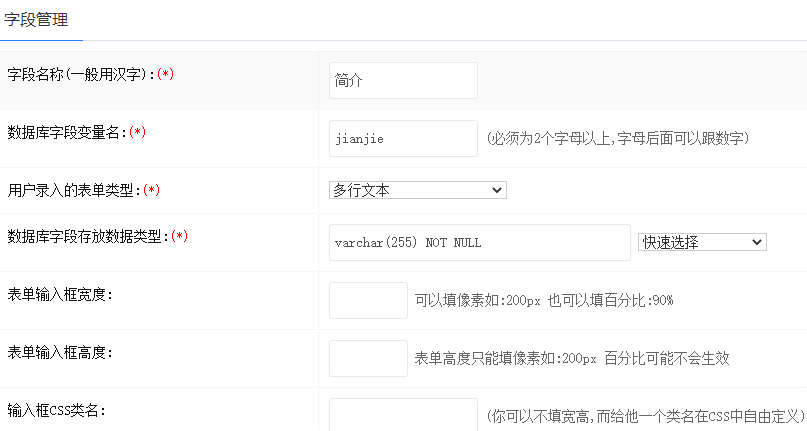Click the 表单输入框高度 empty input box
This screenshot has height=431, width=807.
pos(368,358)
